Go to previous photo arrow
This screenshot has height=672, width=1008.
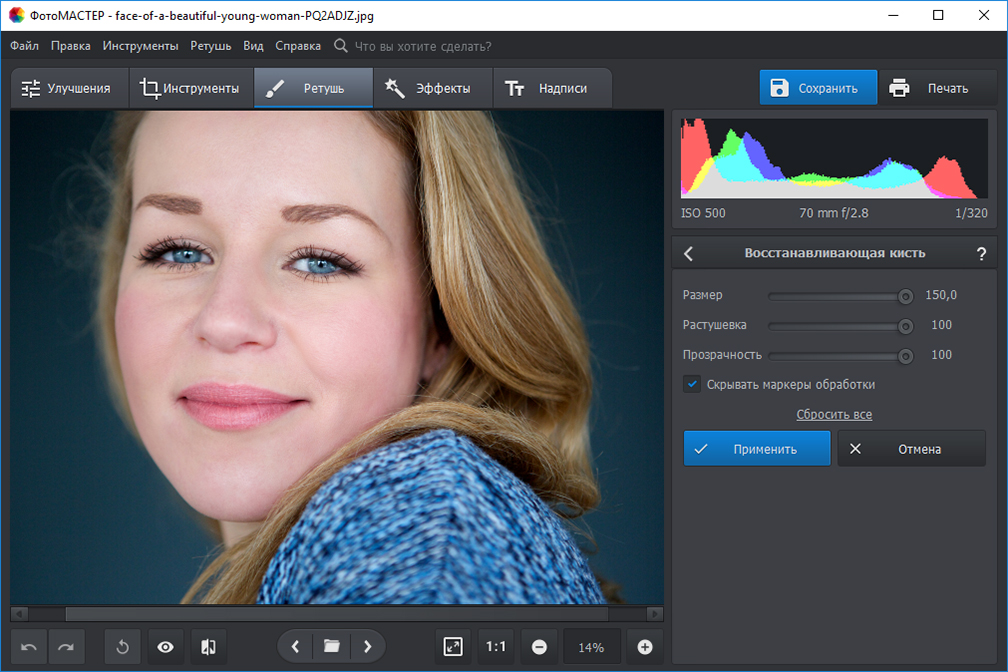click(296, 646)
